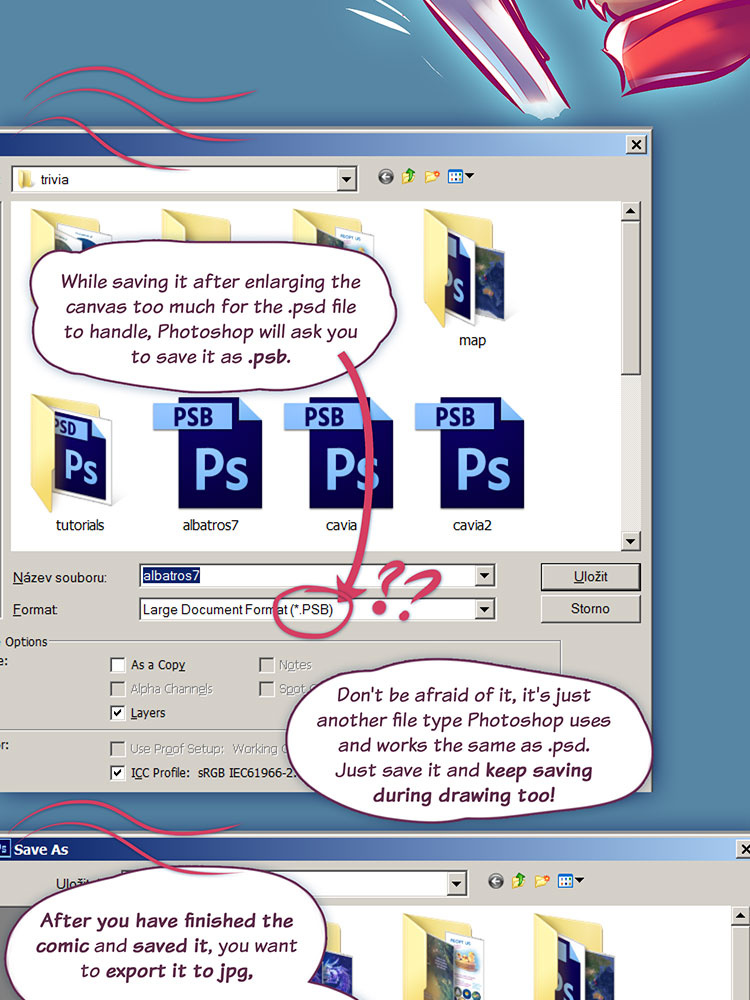Open the View menu icon in upper dialog

pos(460,177)
